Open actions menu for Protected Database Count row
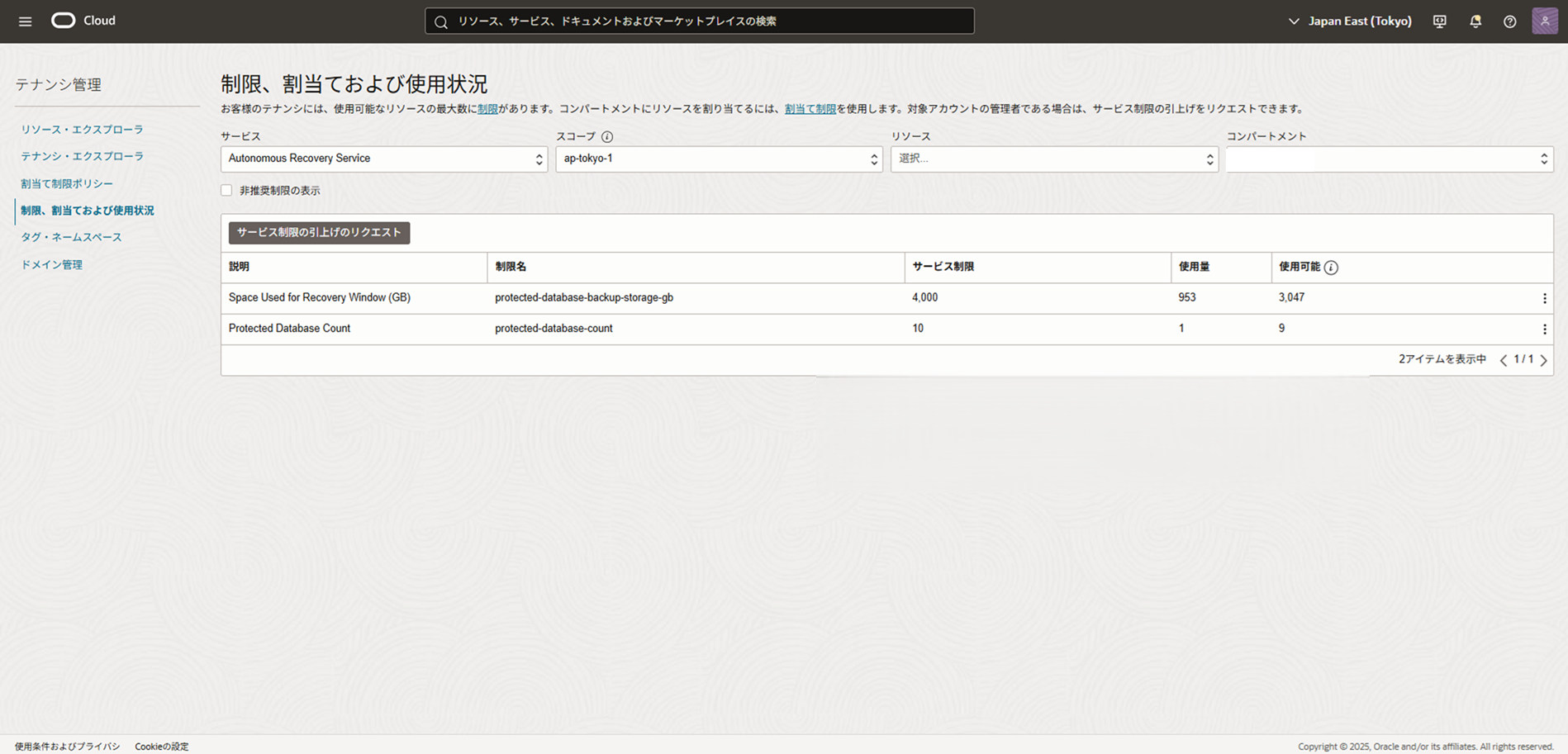 click(x=1544, y=329)
